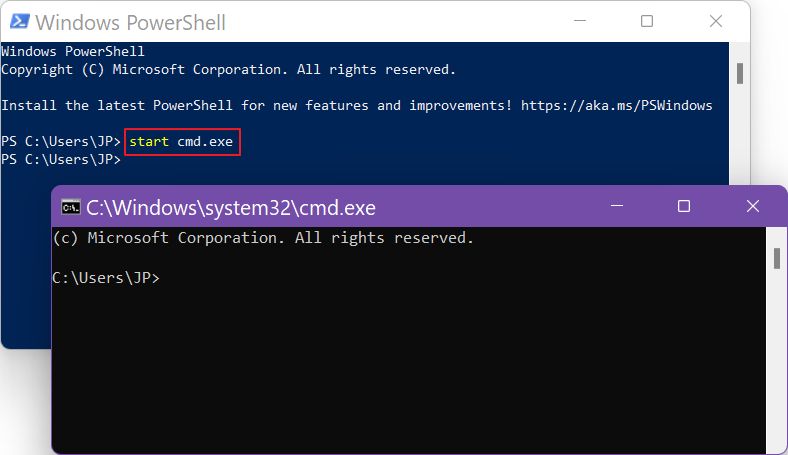Click the highlighted start cmd.exe command
Viewport: 788px width, 455px height.
click(x=181, y=141)
